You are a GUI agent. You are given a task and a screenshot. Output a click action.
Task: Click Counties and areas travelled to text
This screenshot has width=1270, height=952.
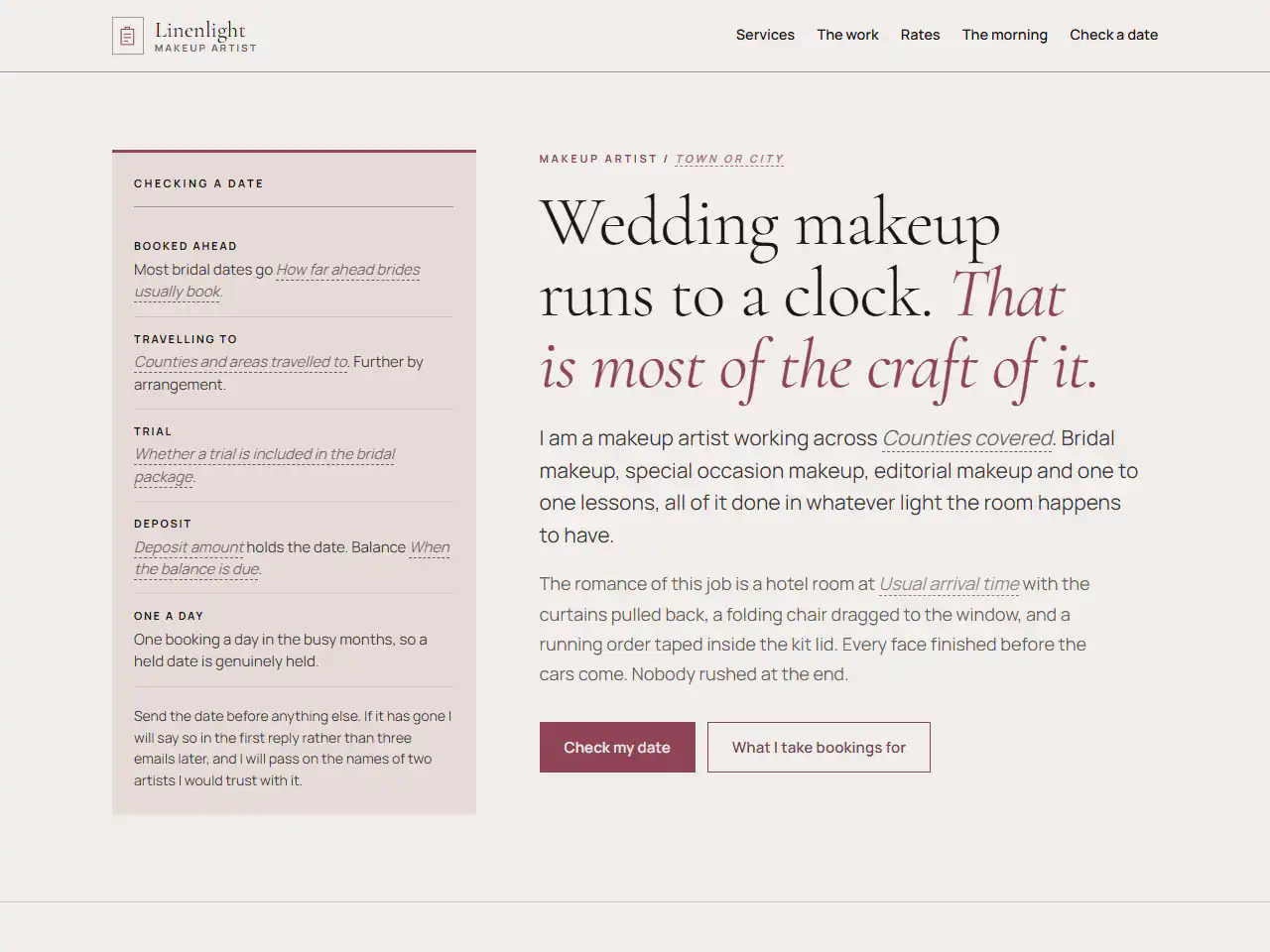click(241, 362)
